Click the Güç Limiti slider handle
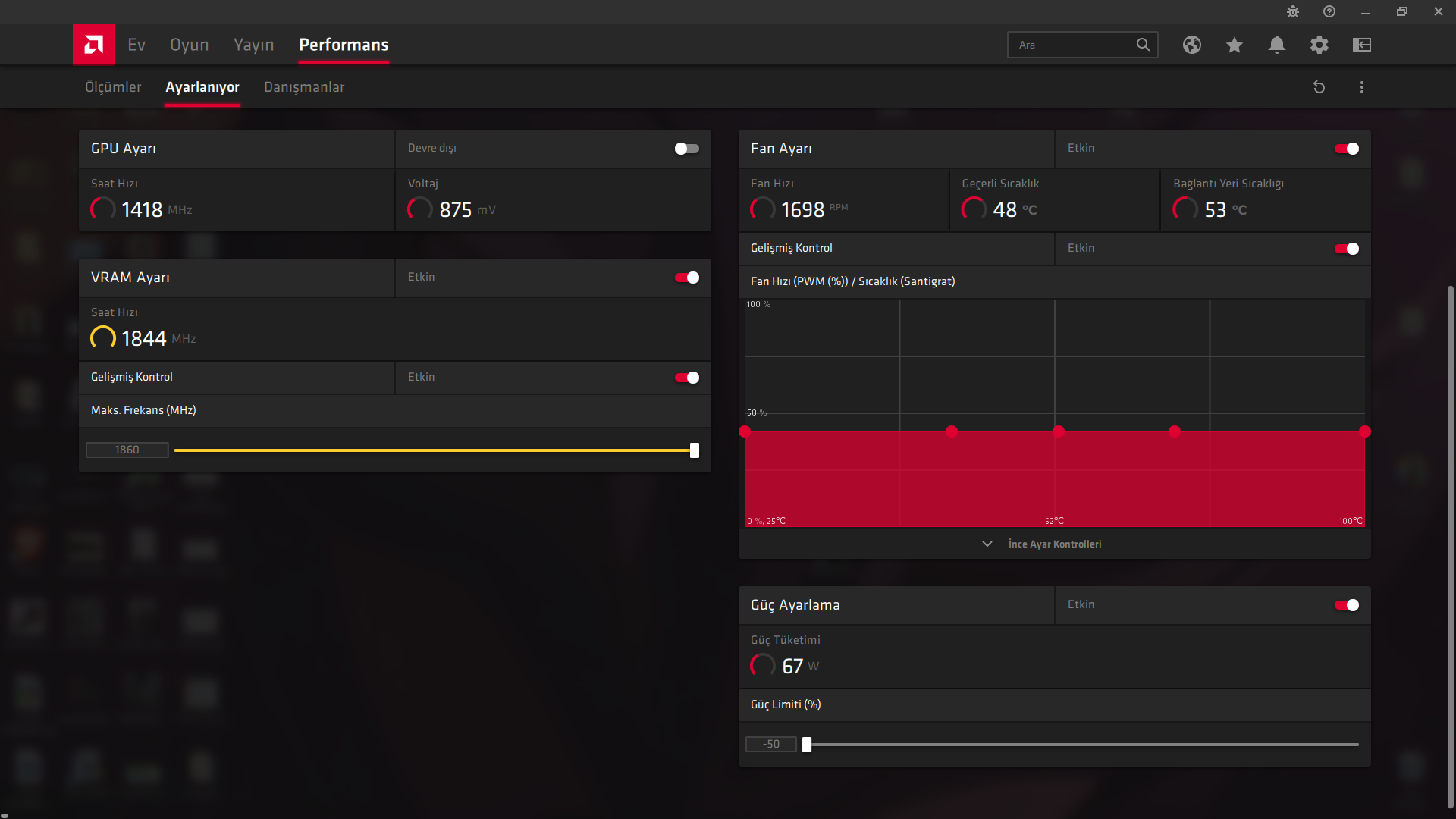This screenshot has height=819, width=1456. click(807, 745)
